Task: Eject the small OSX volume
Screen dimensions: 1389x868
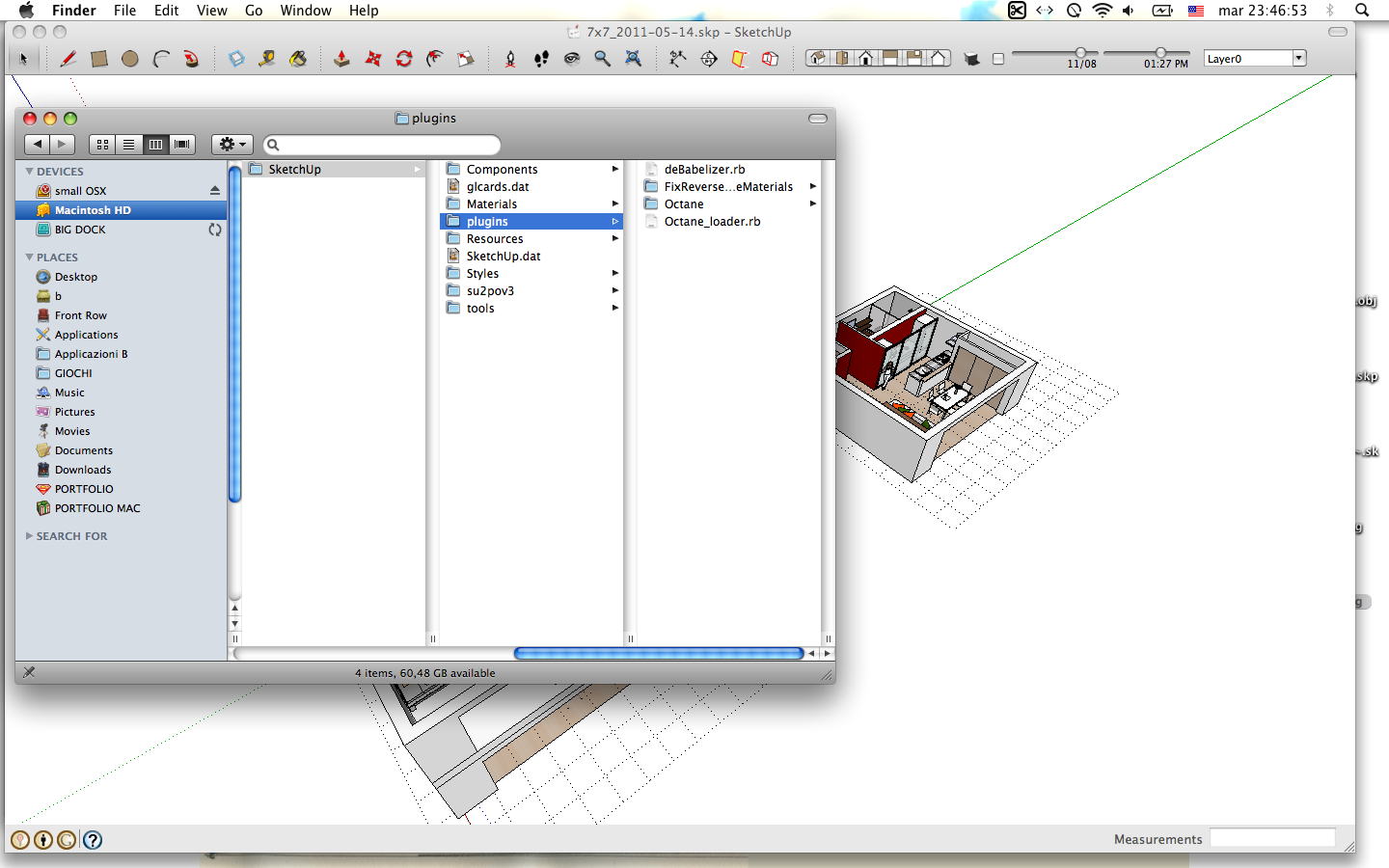Action: pos(215,191)
